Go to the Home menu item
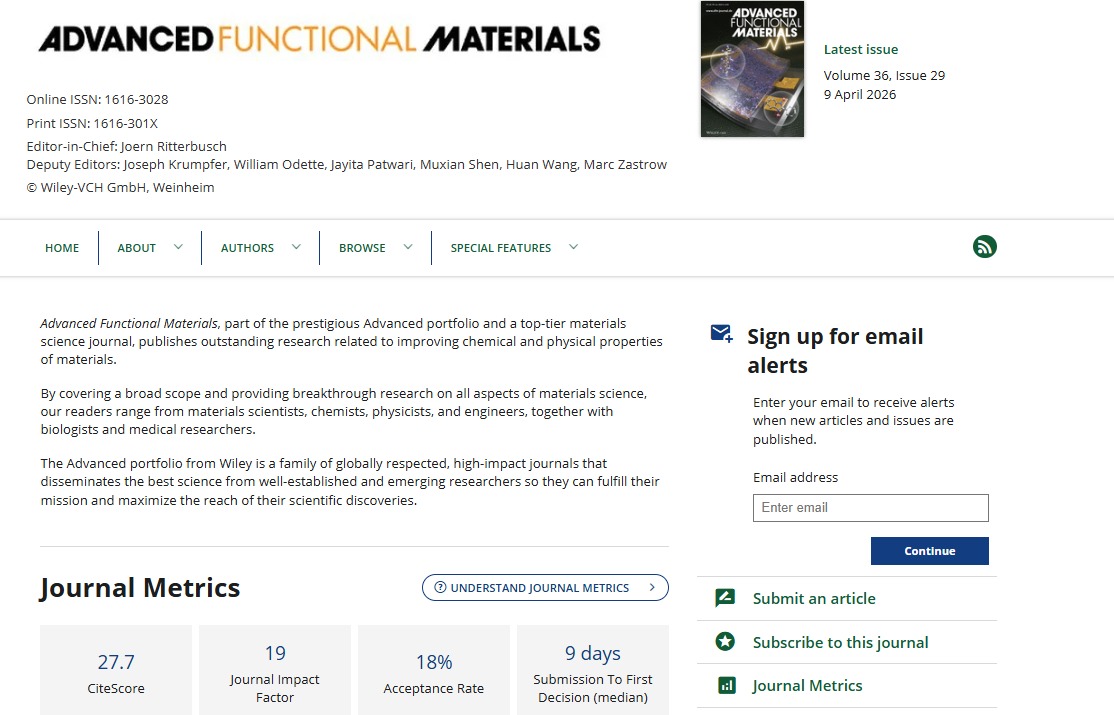The width and height of the screenshot is (1114, 715). (62, 248)
